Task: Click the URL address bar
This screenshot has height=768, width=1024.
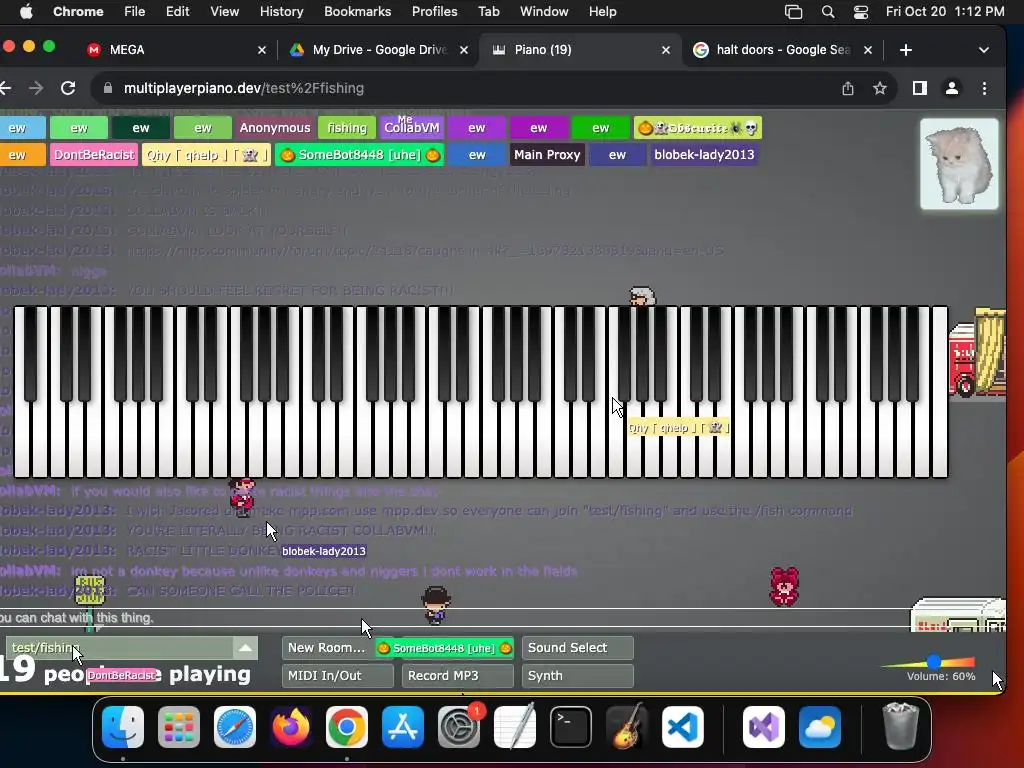Action: [x=465, y=88]
